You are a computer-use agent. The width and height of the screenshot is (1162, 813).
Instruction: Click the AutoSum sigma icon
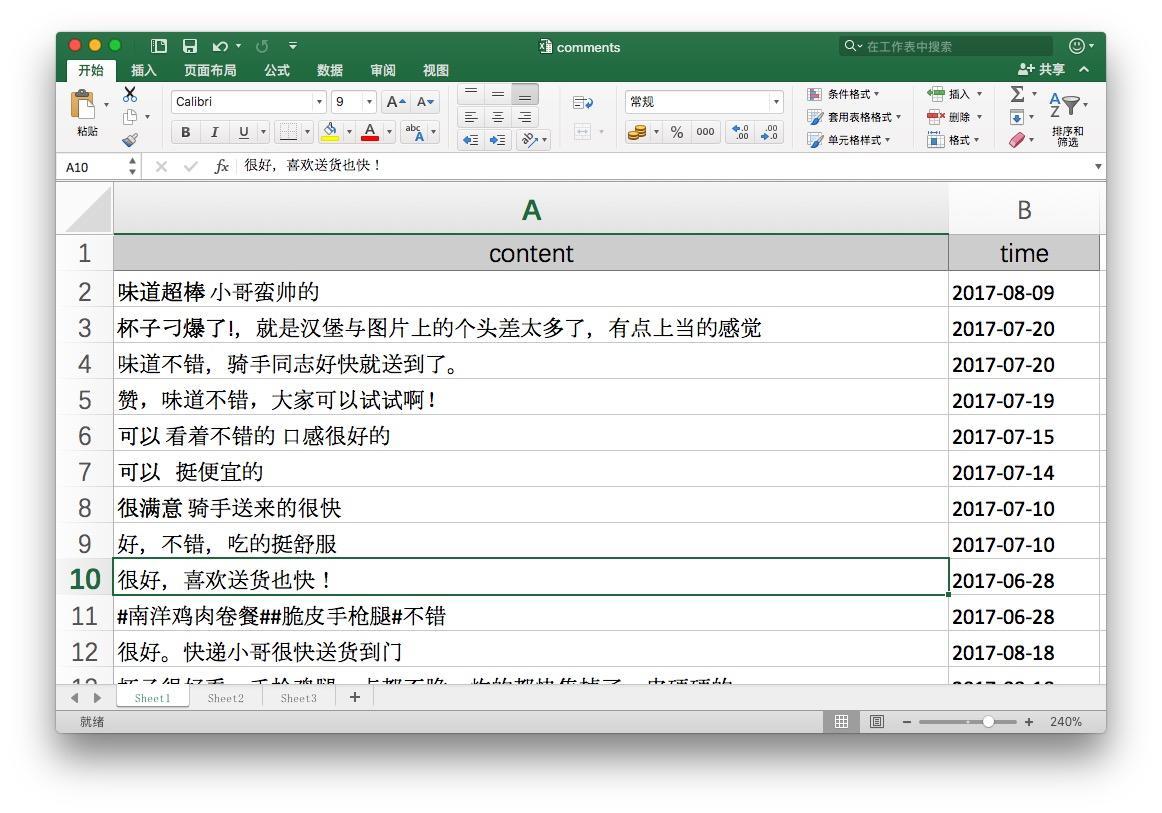(1017, 94)
